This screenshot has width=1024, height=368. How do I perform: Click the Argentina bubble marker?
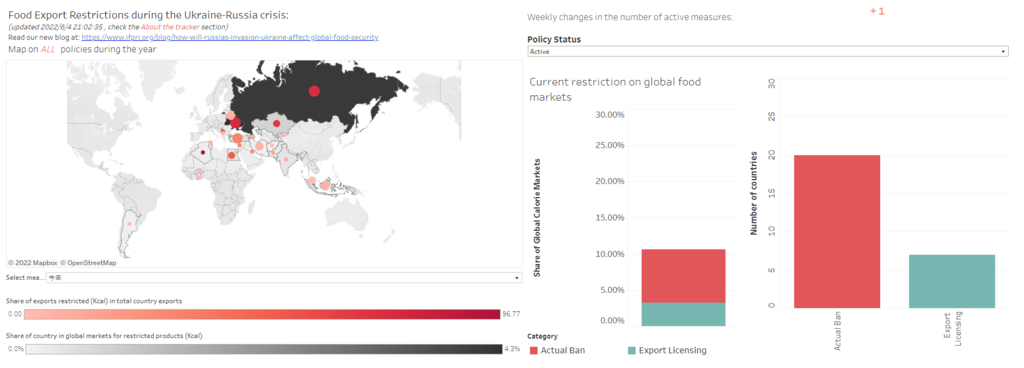[x=130, y=224]
